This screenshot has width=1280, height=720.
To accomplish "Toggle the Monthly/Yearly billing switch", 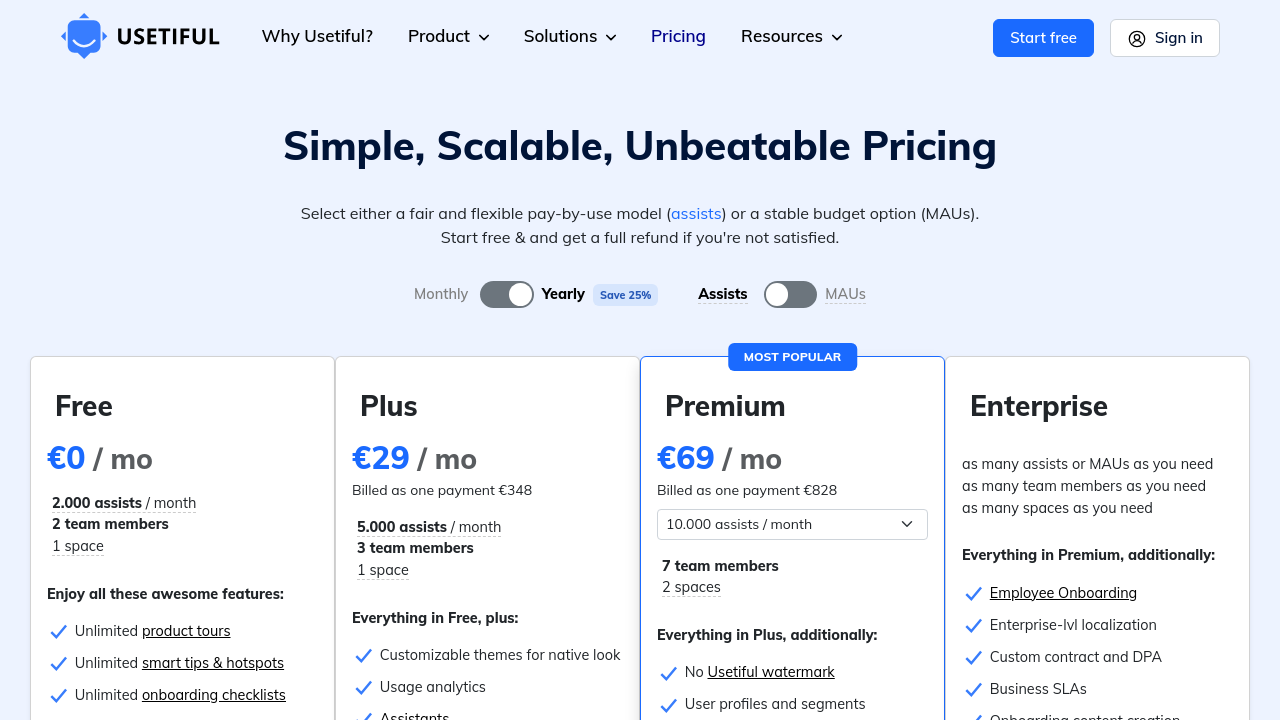I will [x=507, y=294].
